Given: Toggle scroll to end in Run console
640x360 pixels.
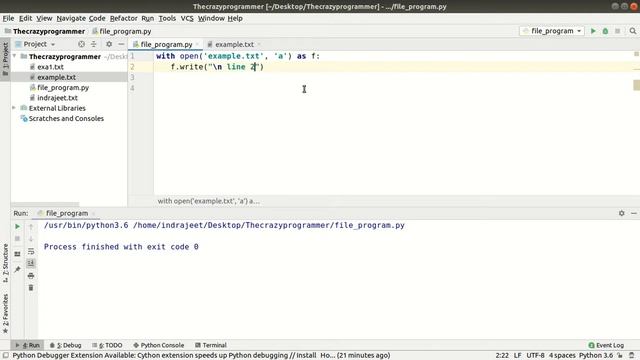Looking at the screenshot, I should pyautogui.click(x=31, y=263).
